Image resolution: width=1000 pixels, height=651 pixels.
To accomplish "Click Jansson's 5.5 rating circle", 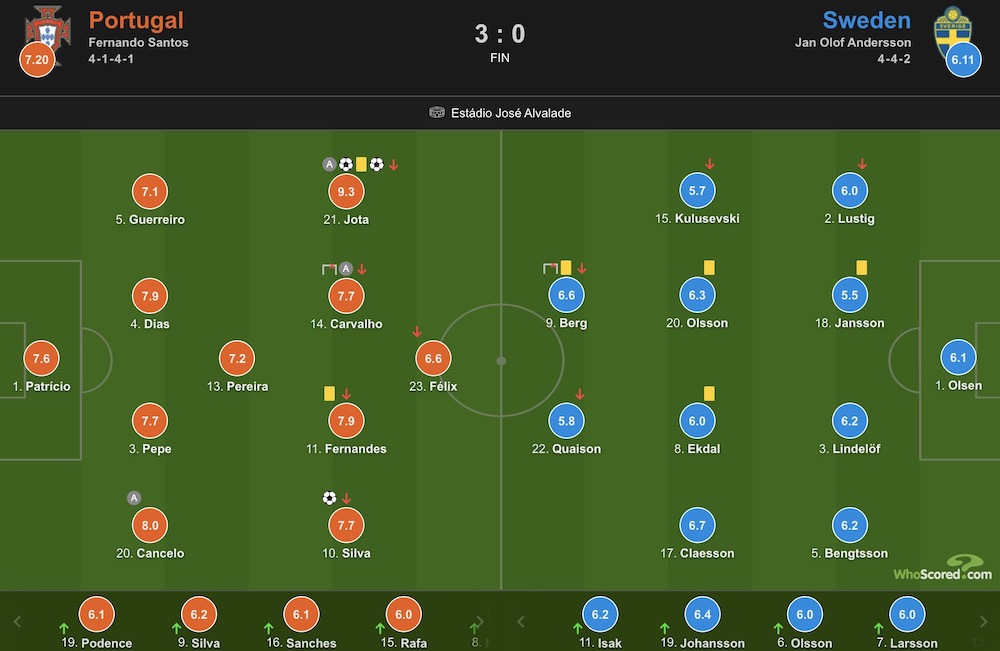I will (x=849, y=295).
